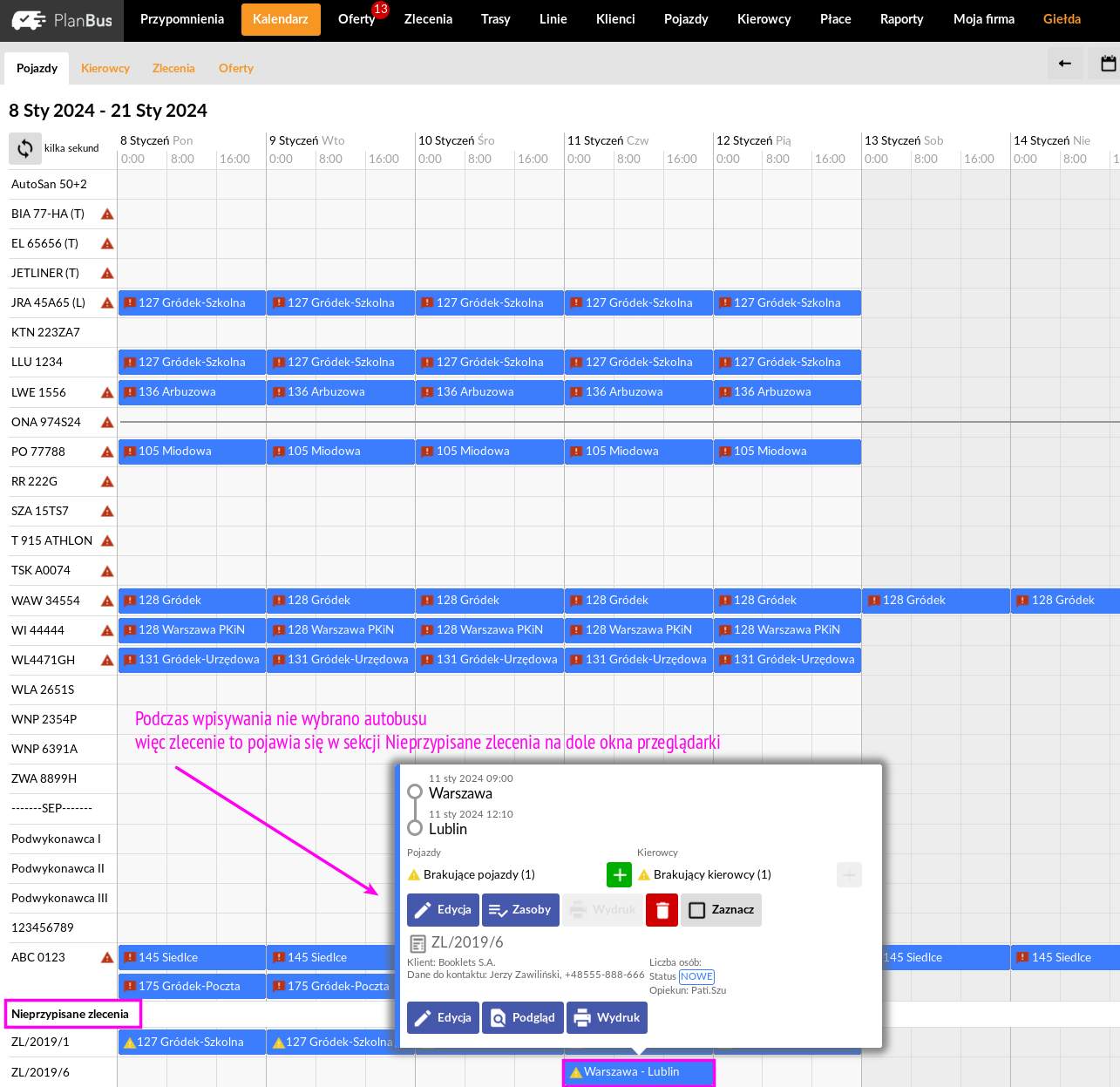Switch to the Kierowcy calendar tab
This screenshot has width=1120, height=1087.
click(x=105, y=68)
